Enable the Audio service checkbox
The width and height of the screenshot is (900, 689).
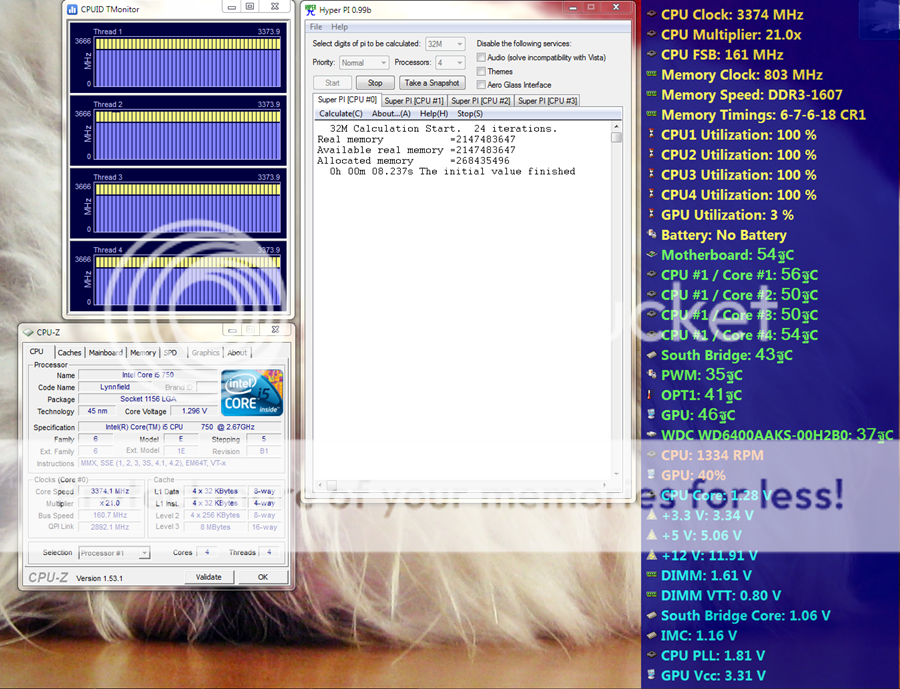point(482,58)
